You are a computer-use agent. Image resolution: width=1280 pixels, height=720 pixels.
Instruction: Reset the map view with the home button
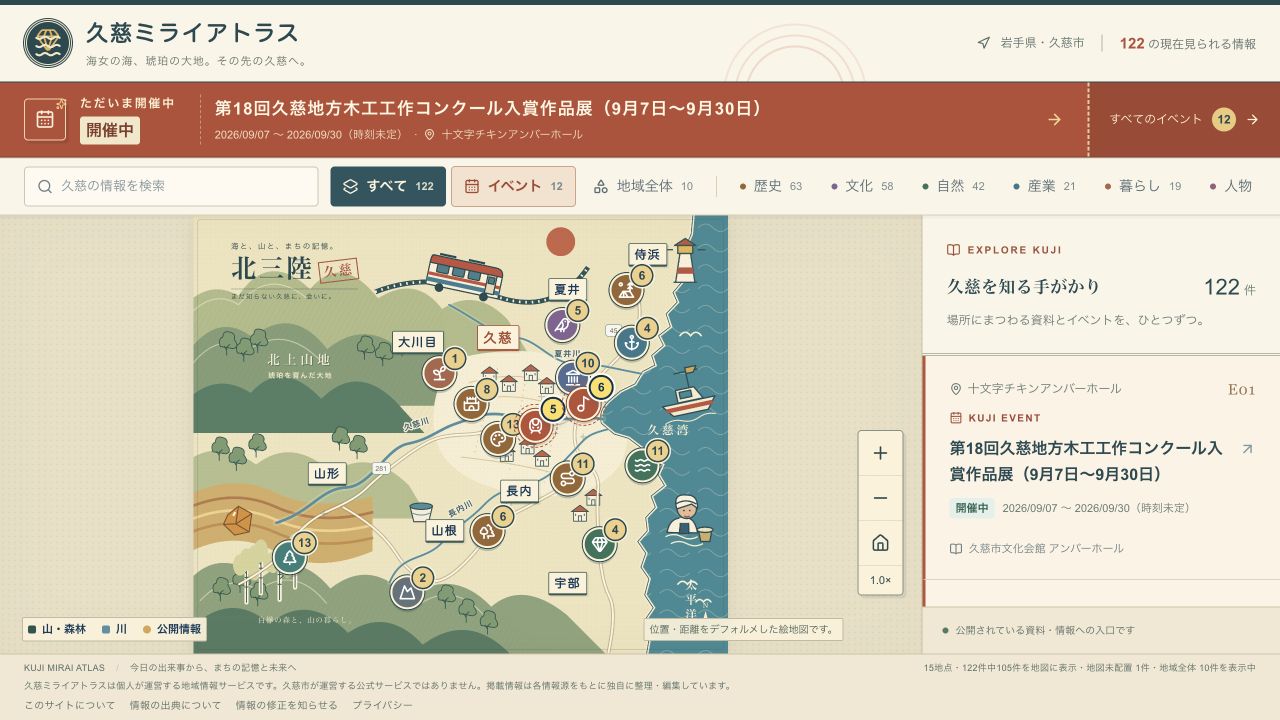(880, 543)
